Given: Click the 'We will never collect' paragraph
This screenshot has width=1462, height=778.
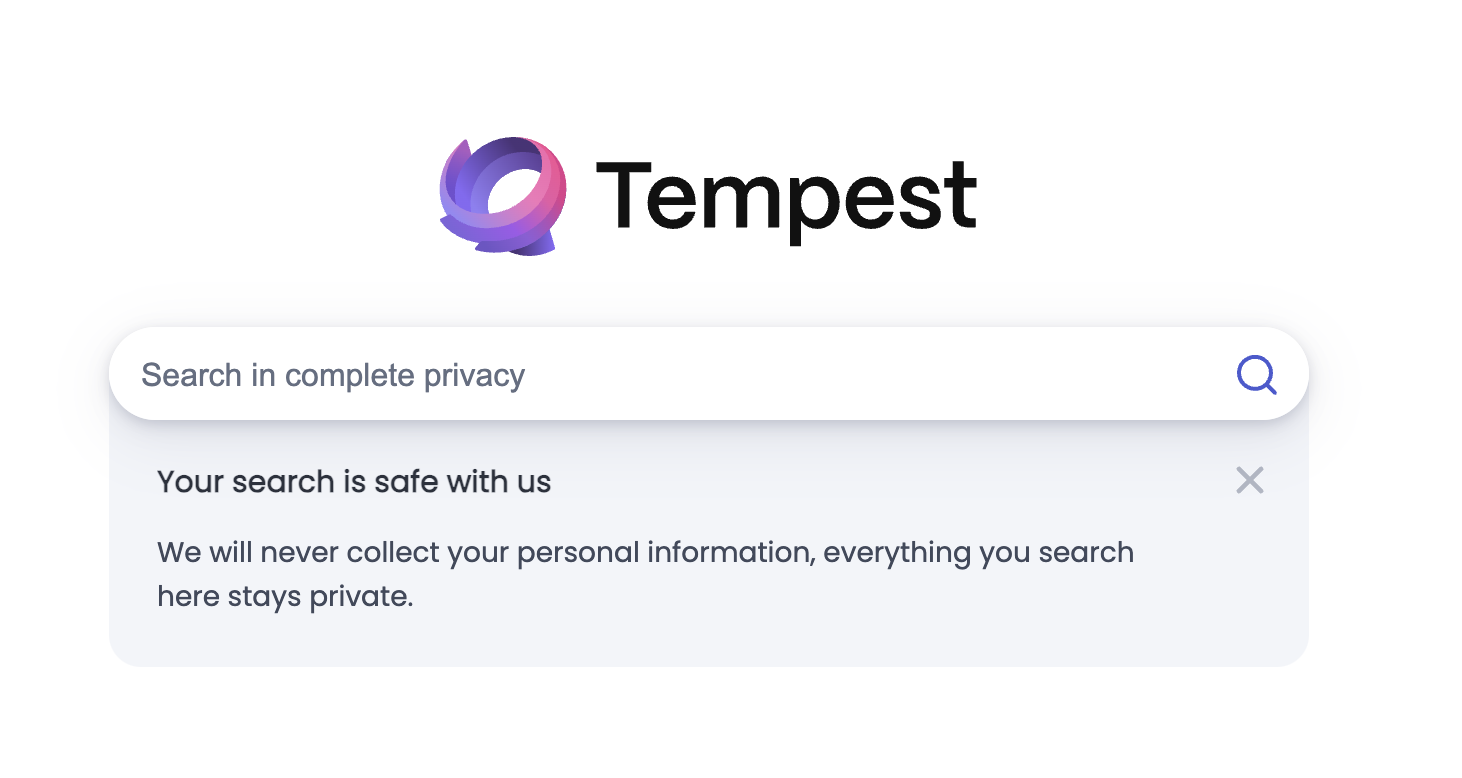Looking at the screenshot, I should [x=645, y=574].
